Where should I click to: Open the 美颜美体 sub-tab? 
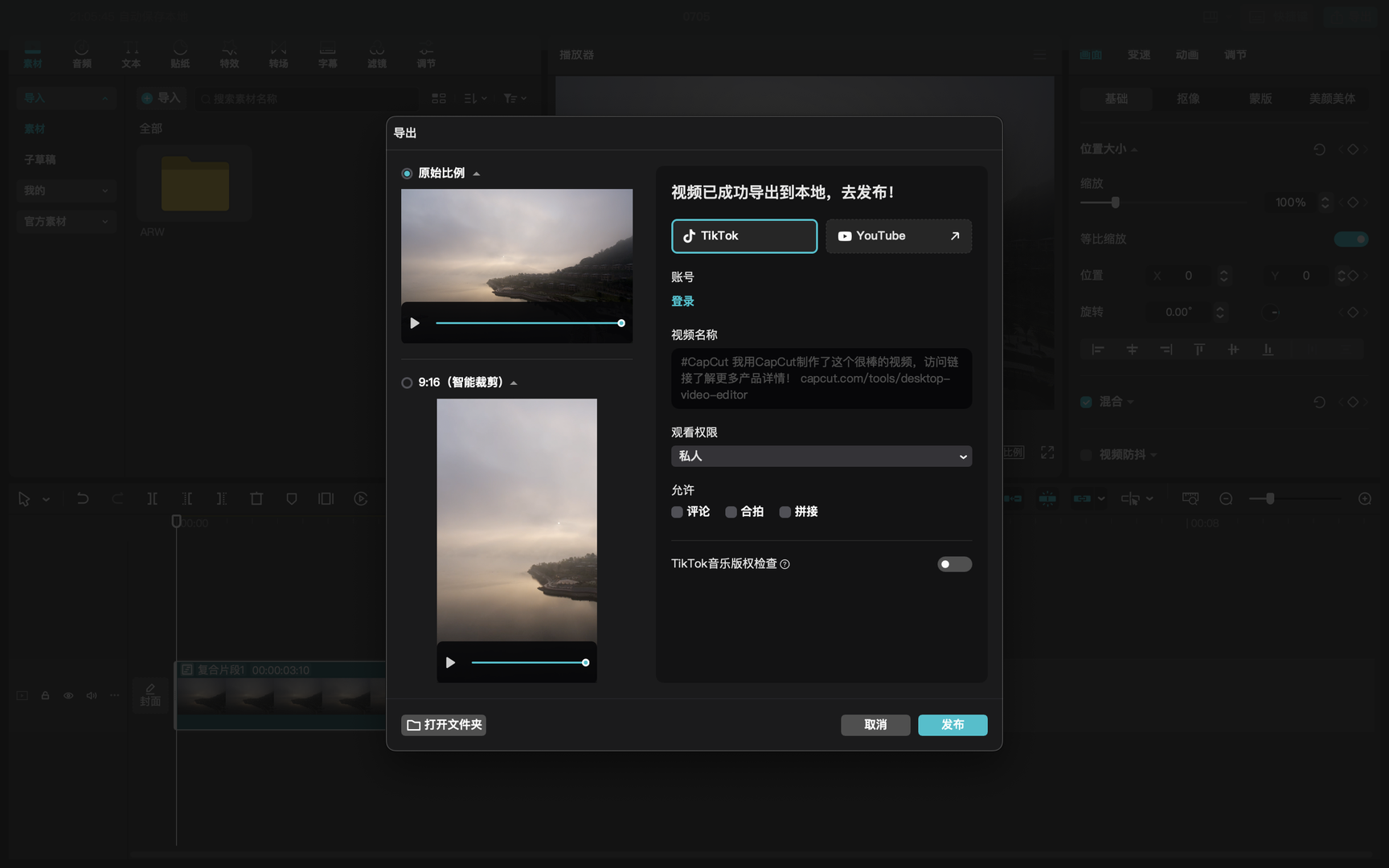pyautogui.click(x=1332, y=99)
